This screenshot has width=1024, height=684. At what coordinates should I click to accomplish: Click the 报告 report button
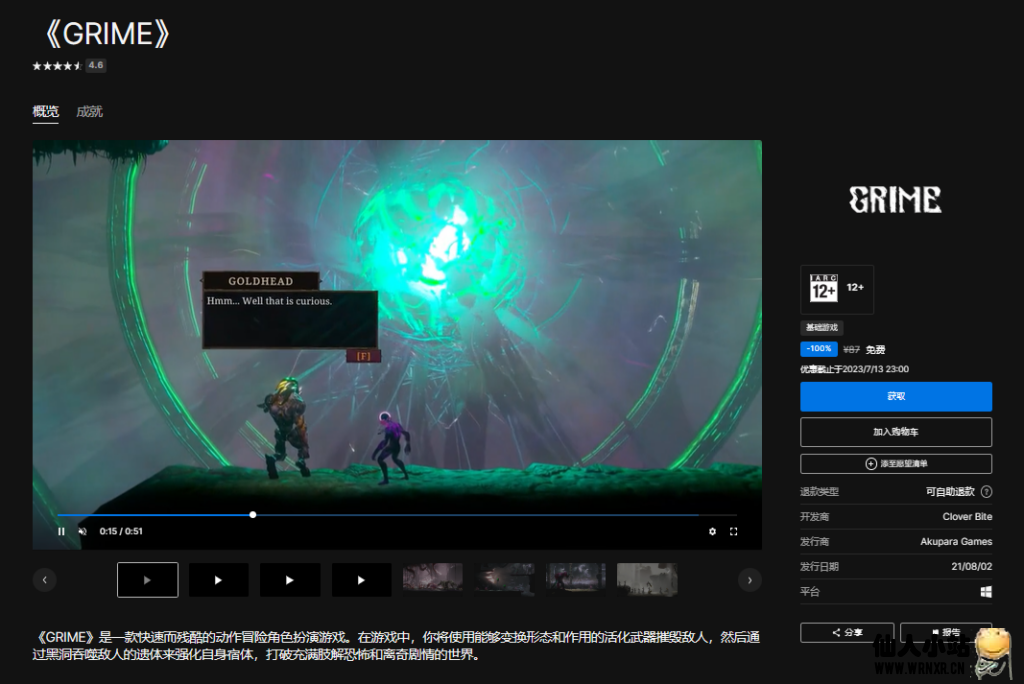pyautogui.click(x=946, y=632)
